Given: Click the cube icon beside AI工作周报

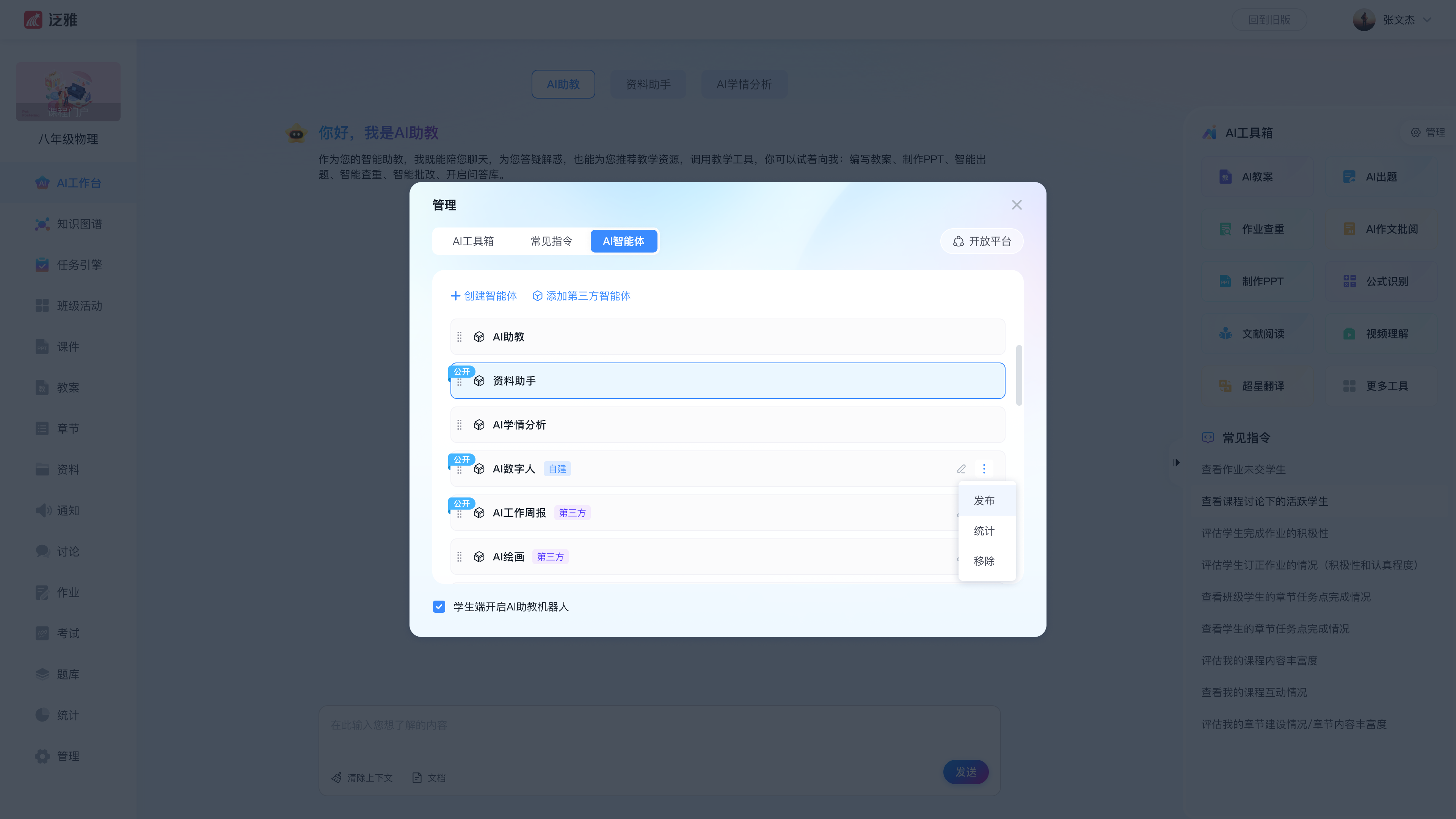Looking at the screenshot, I should (479, 513).
